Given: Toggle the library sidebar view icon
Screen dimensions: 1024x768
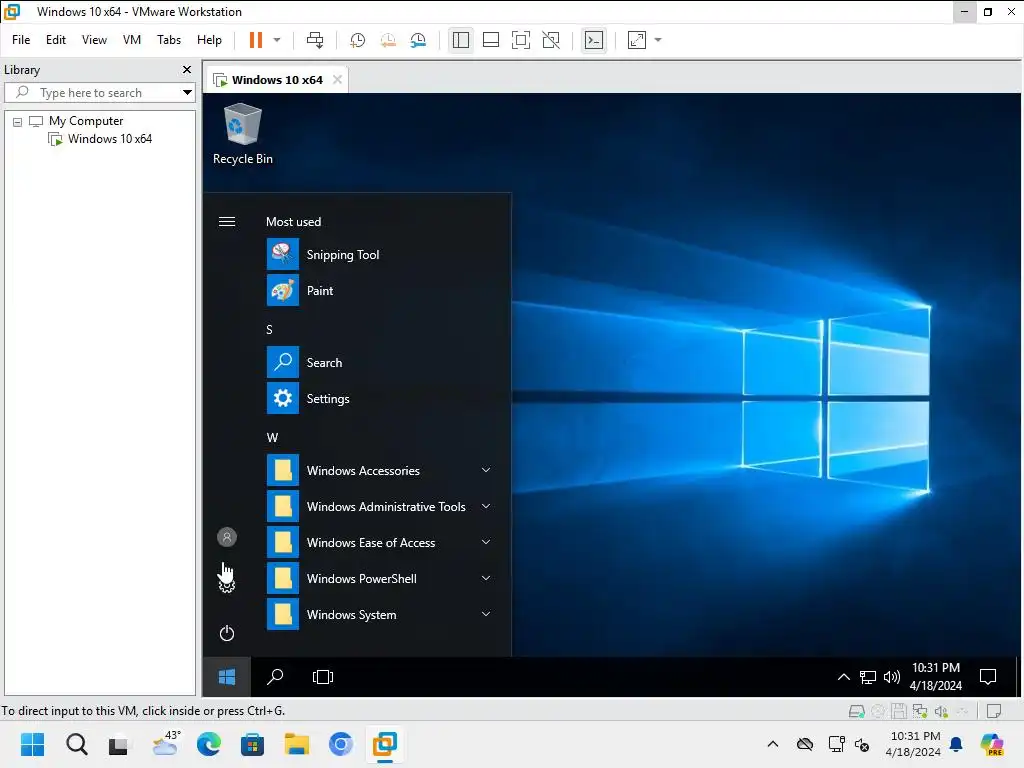Looking at the screenshot, I should [x=460, y=40].
